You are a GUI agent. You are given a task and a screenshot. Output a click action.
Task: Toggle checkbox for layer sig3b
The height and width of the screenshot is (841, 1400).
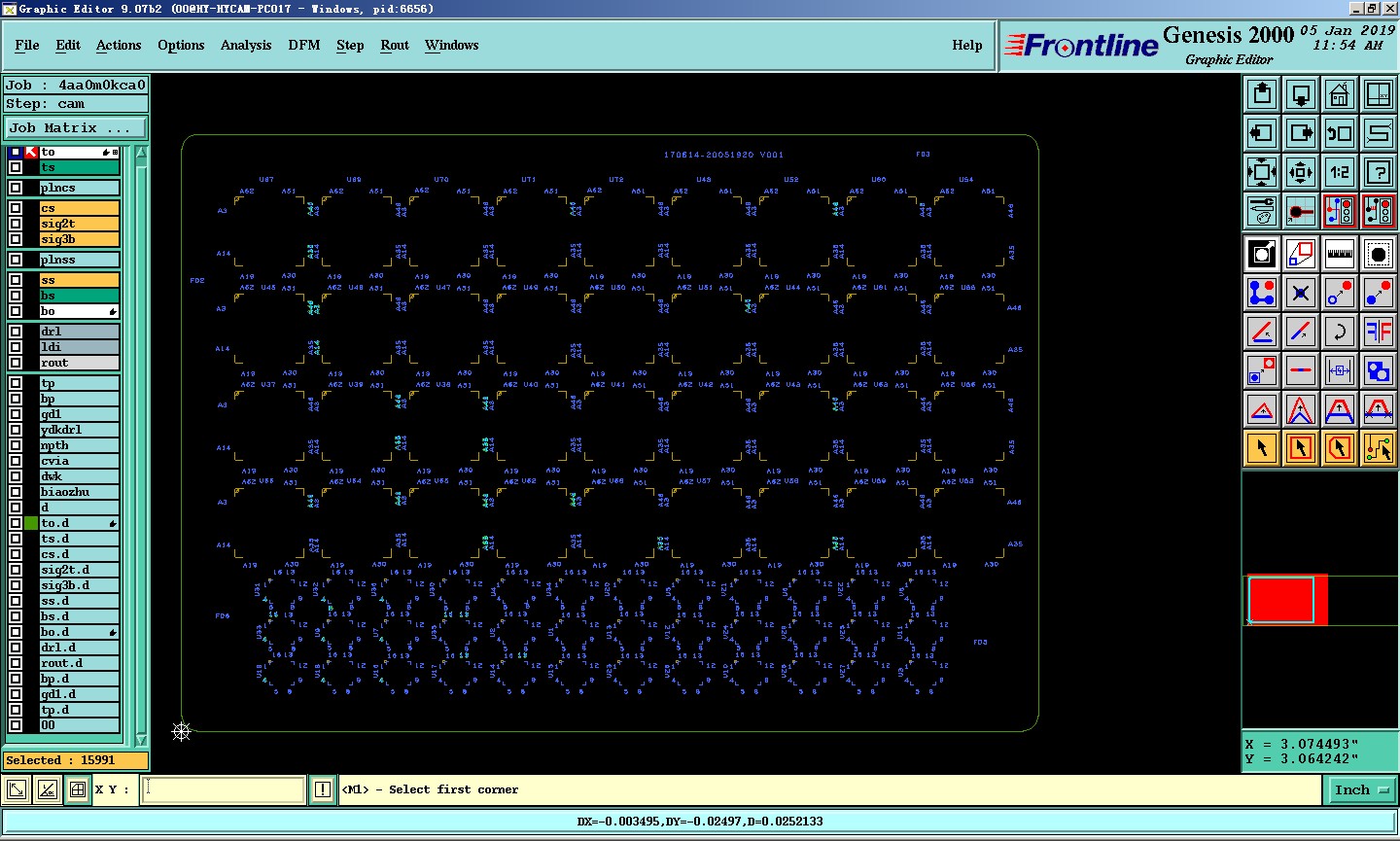coord(16,239)
